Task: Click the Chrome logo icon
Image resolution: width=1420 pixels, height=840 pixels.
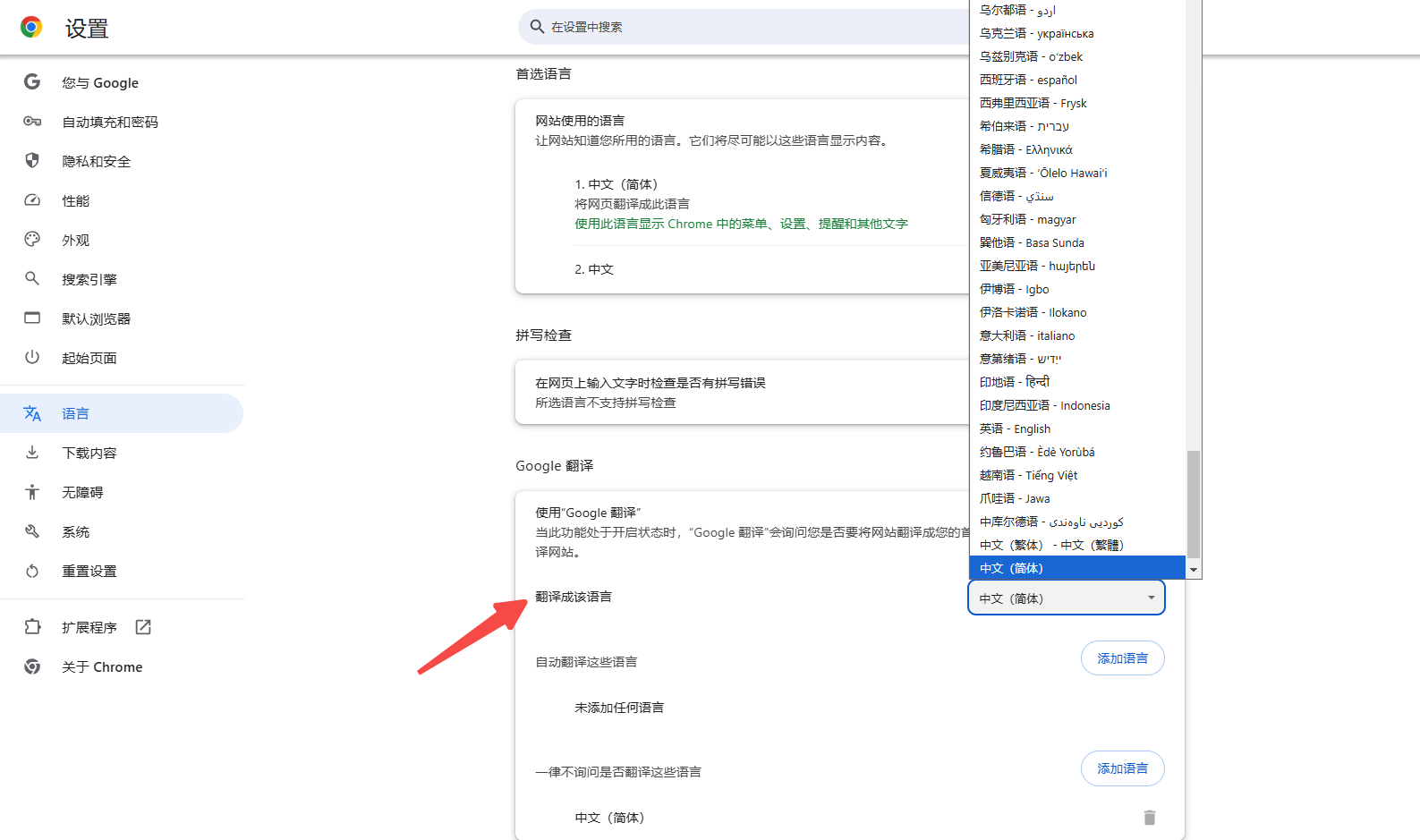Action: [31, 28]
